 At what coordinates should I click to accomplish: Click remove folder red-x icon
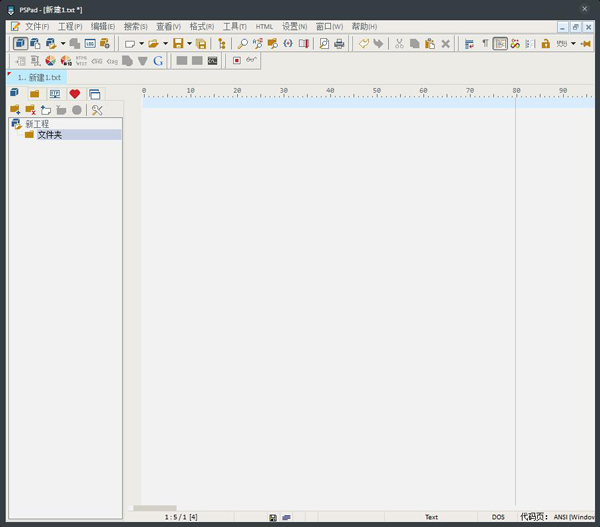(x=30, y=110)
